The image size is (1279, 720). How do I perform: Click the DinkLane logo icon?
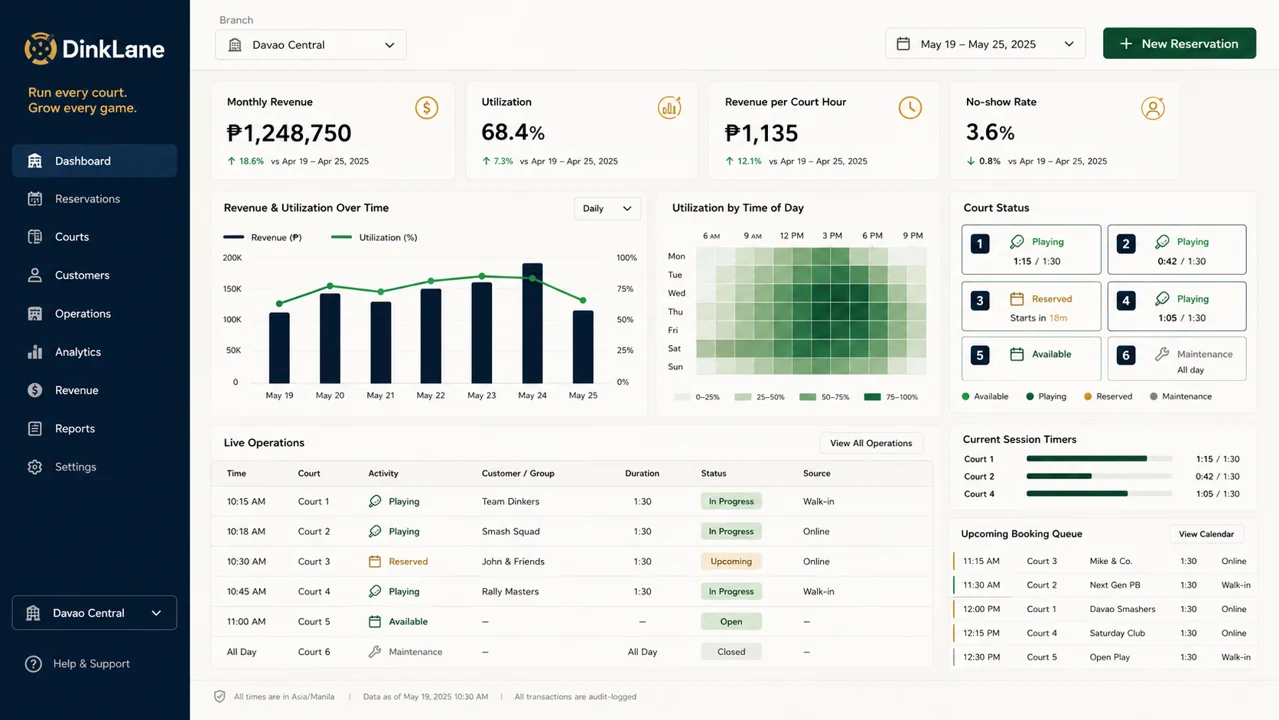click(x=40, y=48)
